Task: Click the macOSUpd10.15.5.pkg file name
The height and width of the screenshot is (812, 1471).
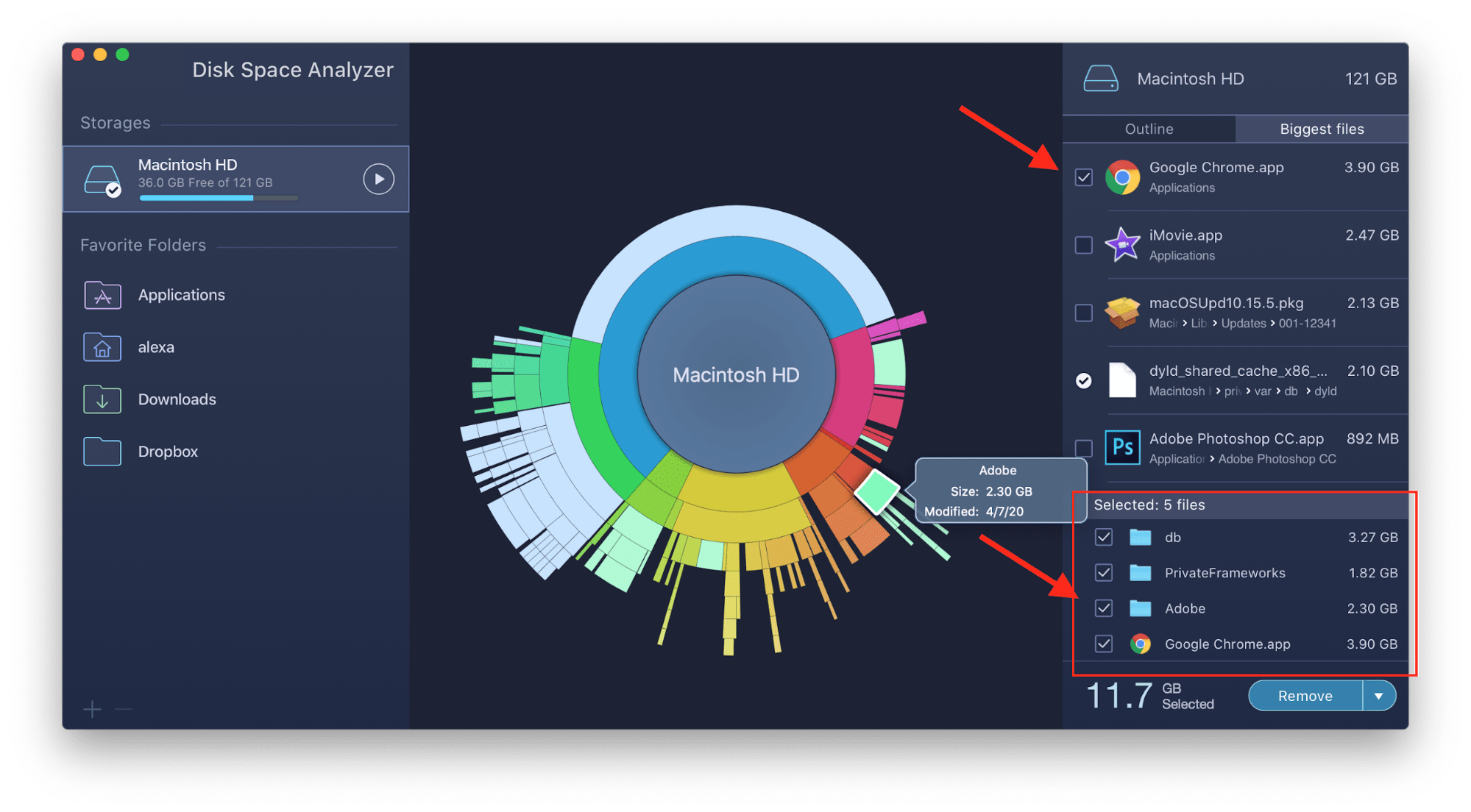Action: point(1227,303)
